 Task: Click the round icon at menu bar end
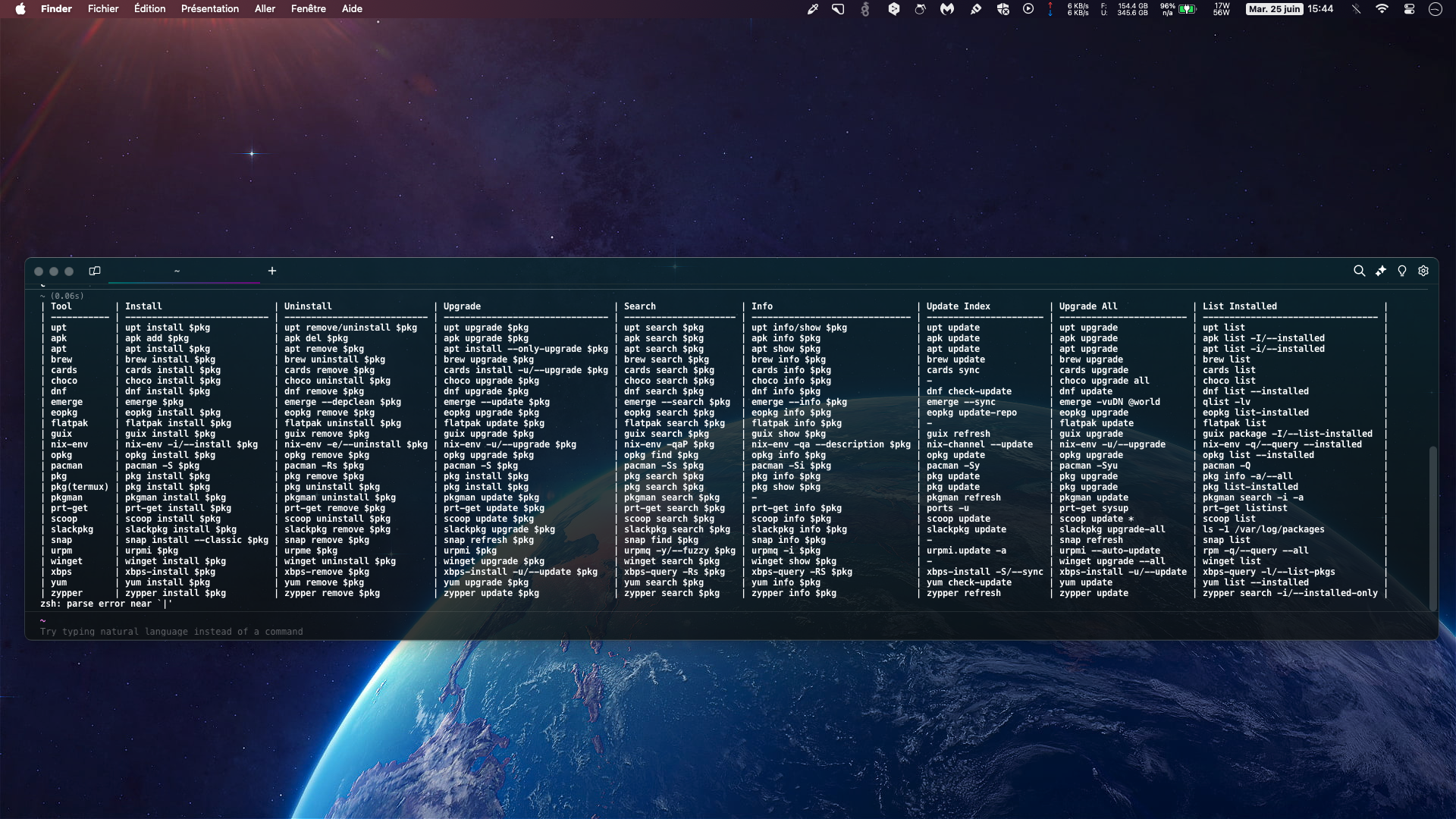pyautogui.click(x=1435, y=9)
